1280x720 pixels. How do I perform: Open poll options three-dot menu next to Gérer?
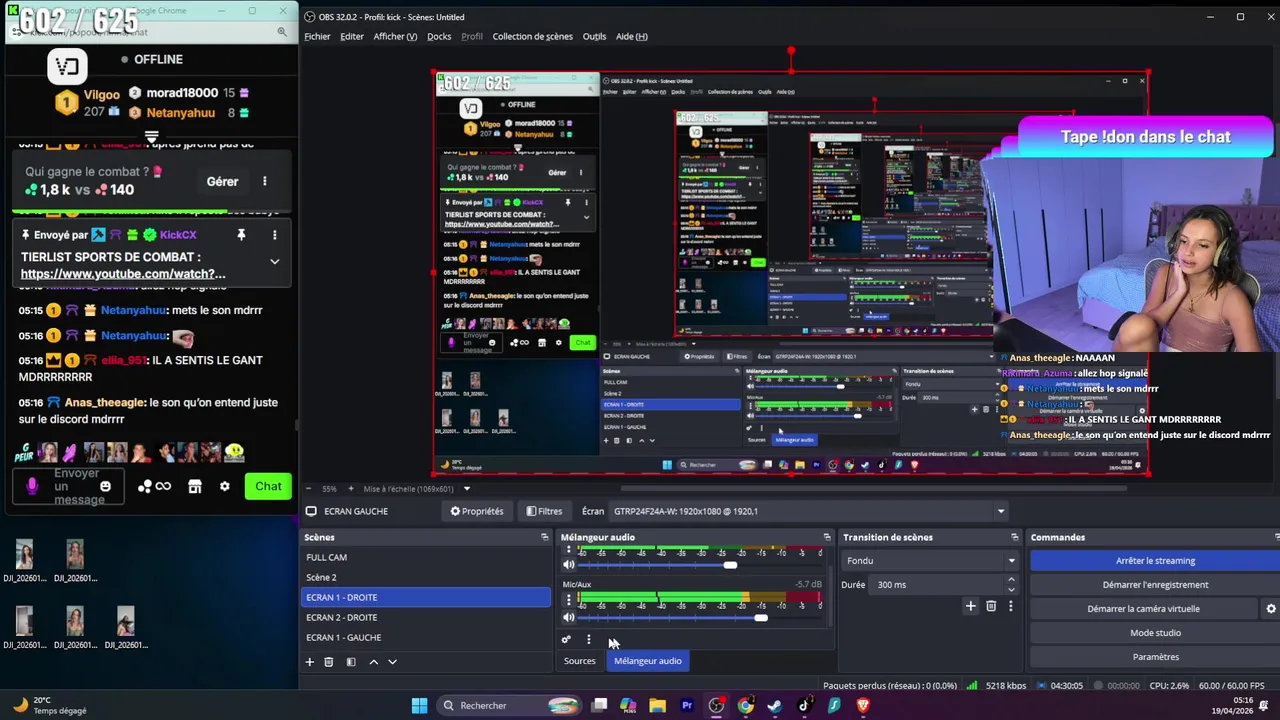pos(265,181)
